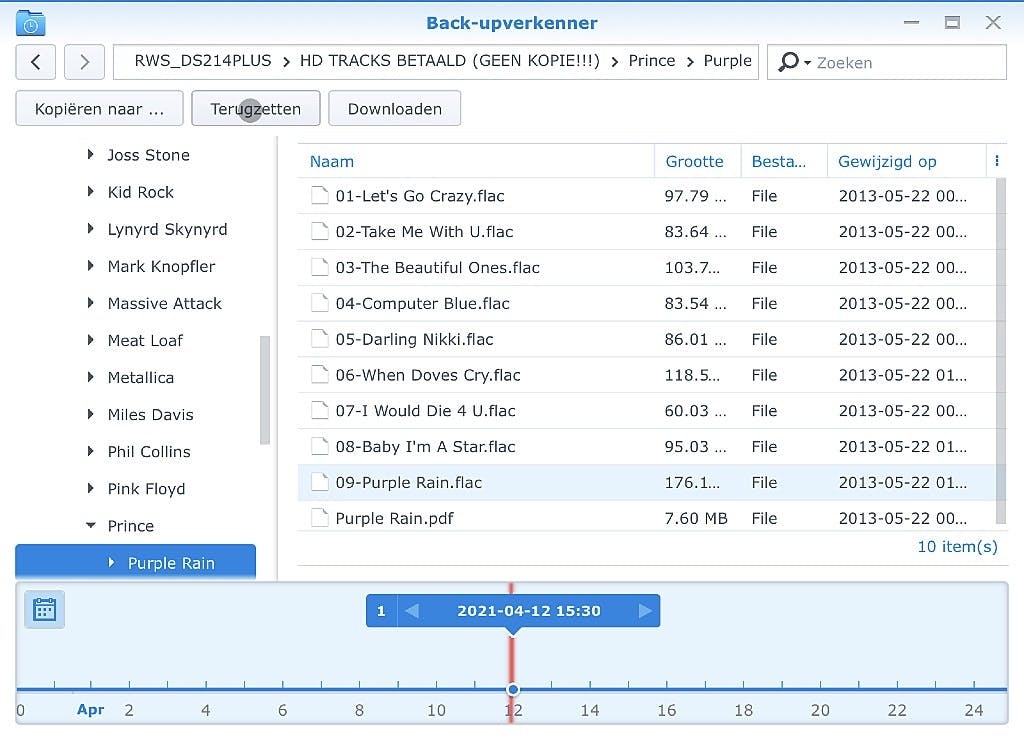Expand the Pink Floyd folder
The height and width of the screenshot is (740, 1024).
91,488
